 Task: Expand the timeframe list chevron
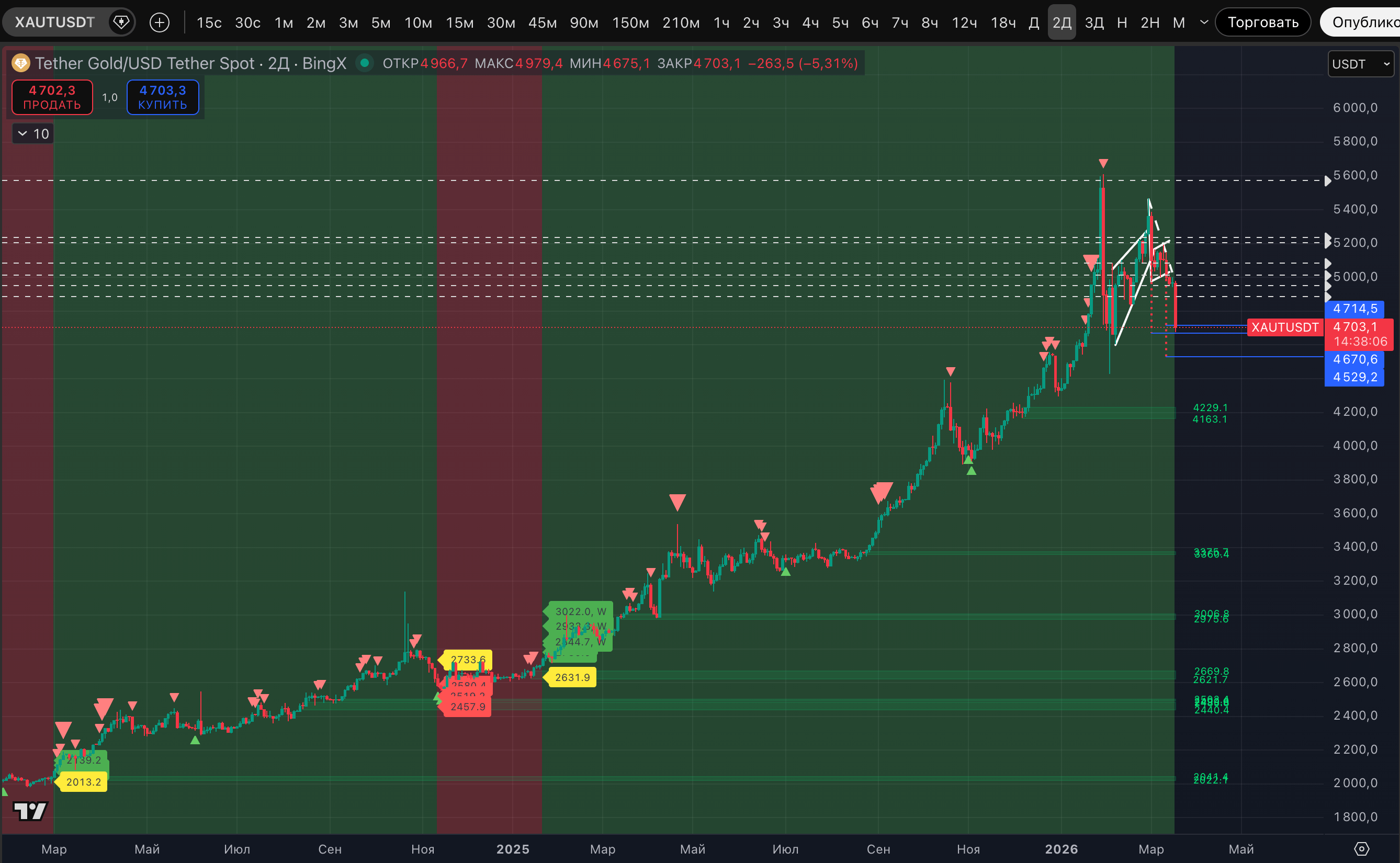click(1204, 22)
